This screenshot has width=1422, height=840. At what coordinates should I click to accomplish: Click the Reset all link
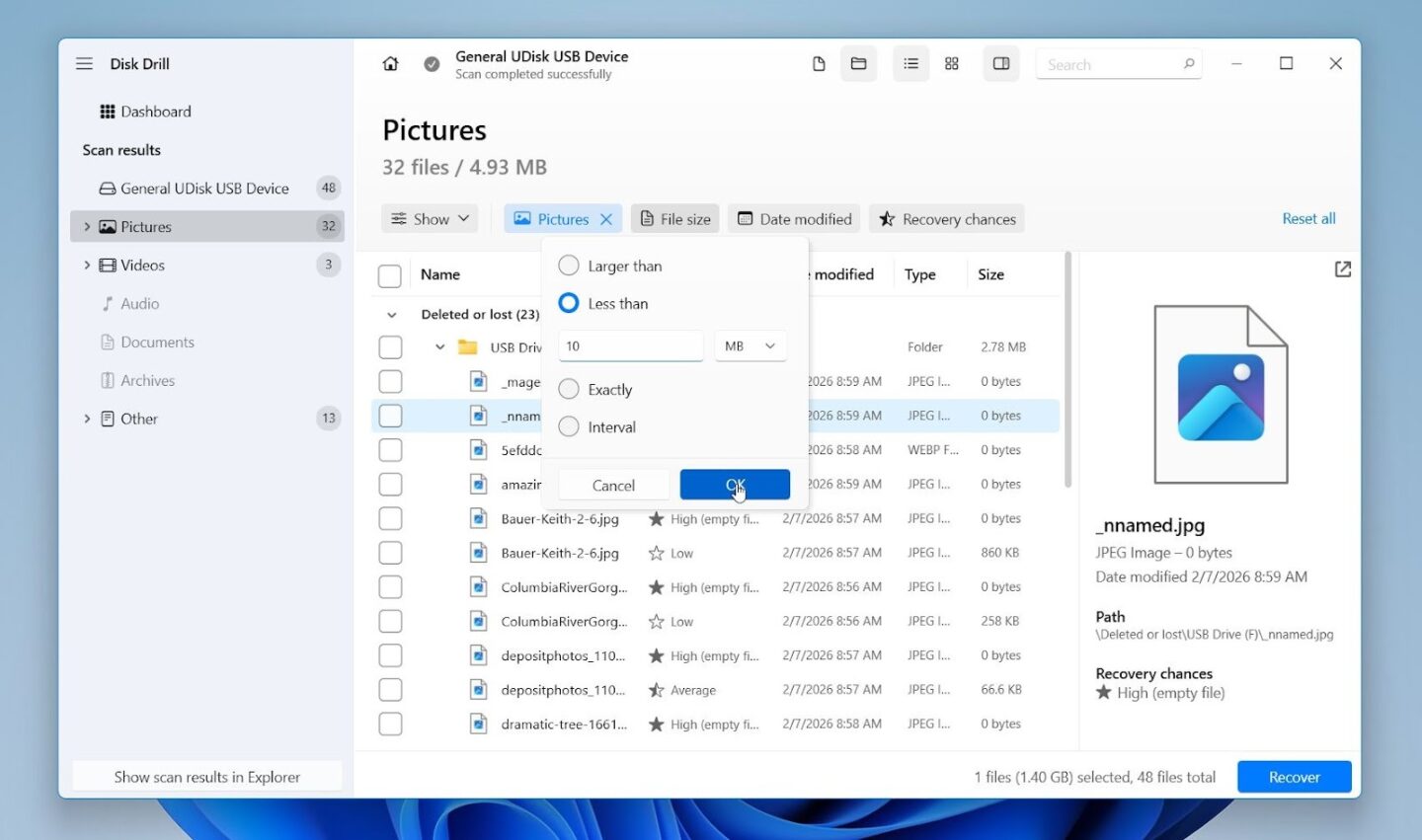(x=1308, y=219)
